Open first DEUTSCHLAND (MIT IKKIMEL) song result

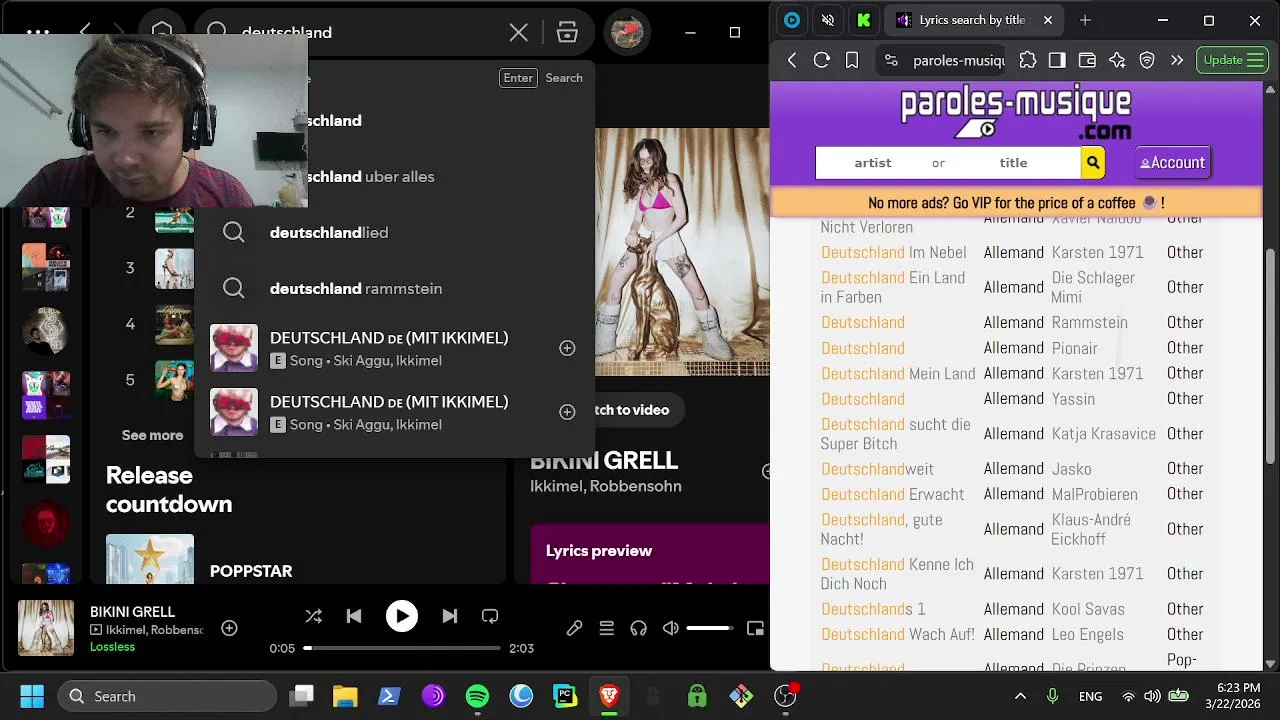click(x=394, y=348)
